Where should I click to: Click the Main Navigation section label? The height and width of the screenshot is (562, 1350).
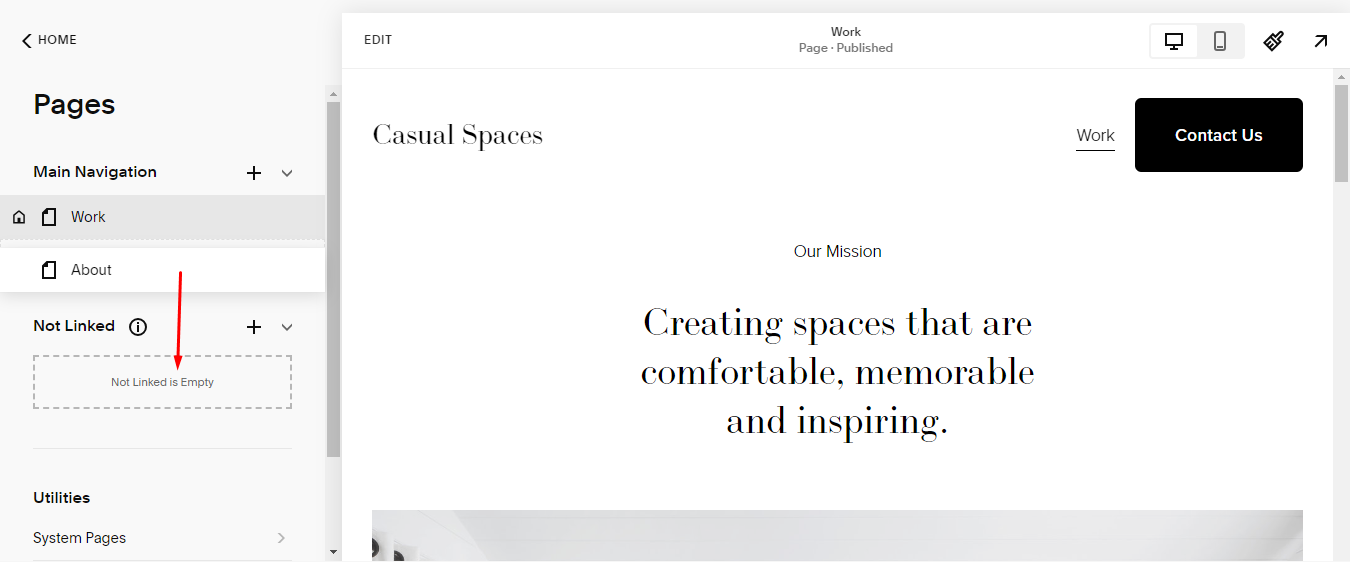pos(95,172)
